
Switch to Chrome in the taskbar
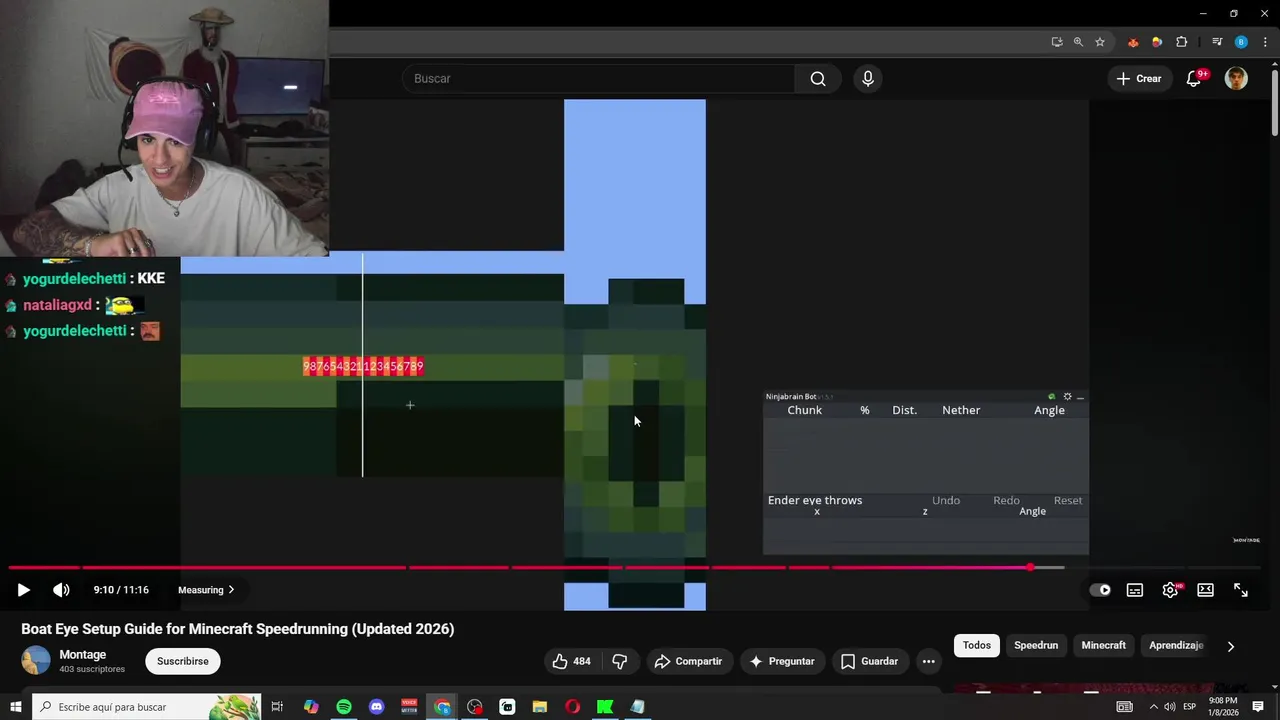[x=442, y=707]
